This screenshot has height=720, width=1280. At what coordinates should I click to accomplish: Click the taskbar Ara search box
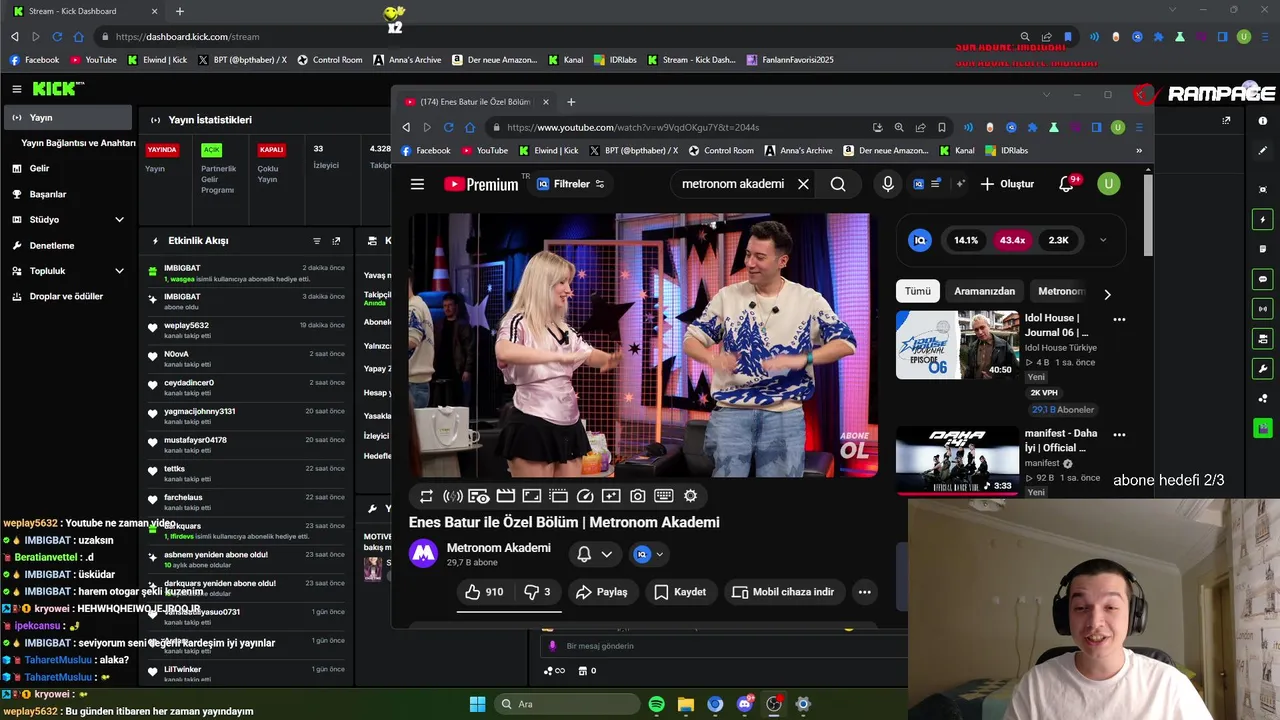tap(567, 704)
